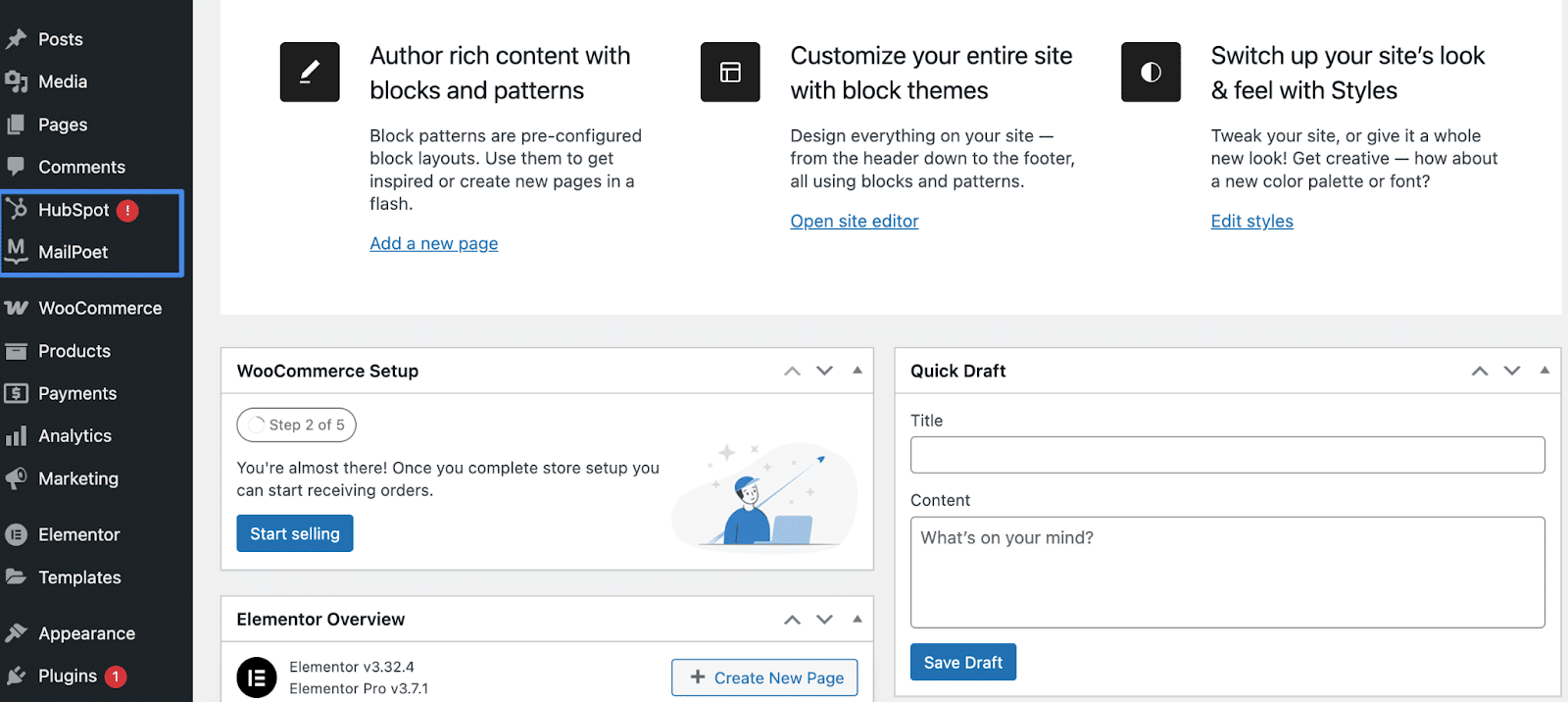Screen dimensions: 1568x702
Task: Click the Switch up your site's look heading
Action: (1347, 73)
